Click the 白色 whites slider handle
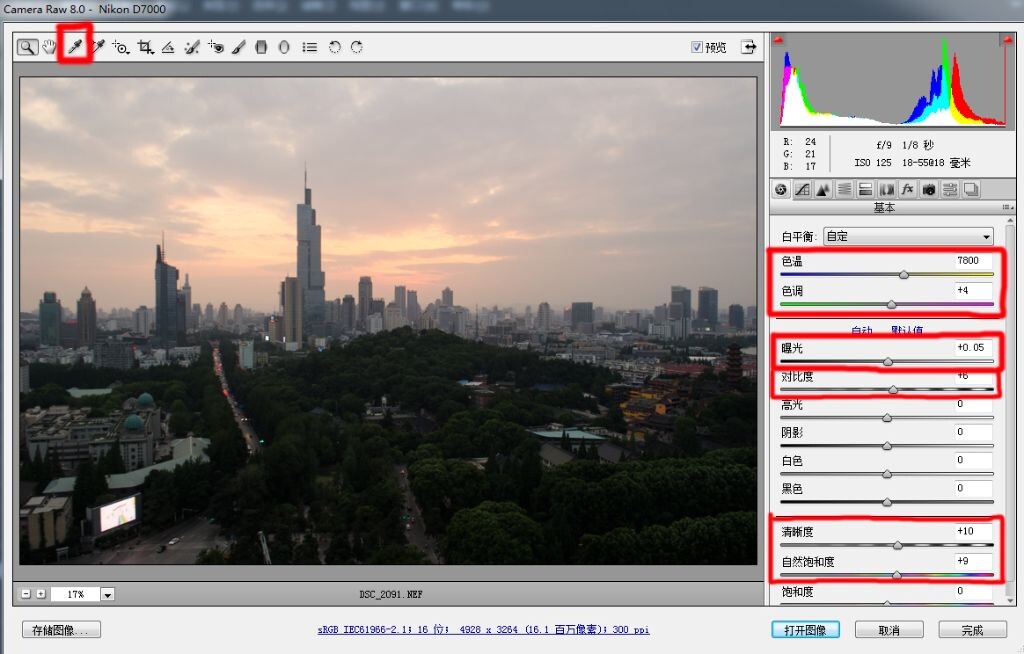The height and width of the screenshot is (654, 1024). [x=887, y=474]
